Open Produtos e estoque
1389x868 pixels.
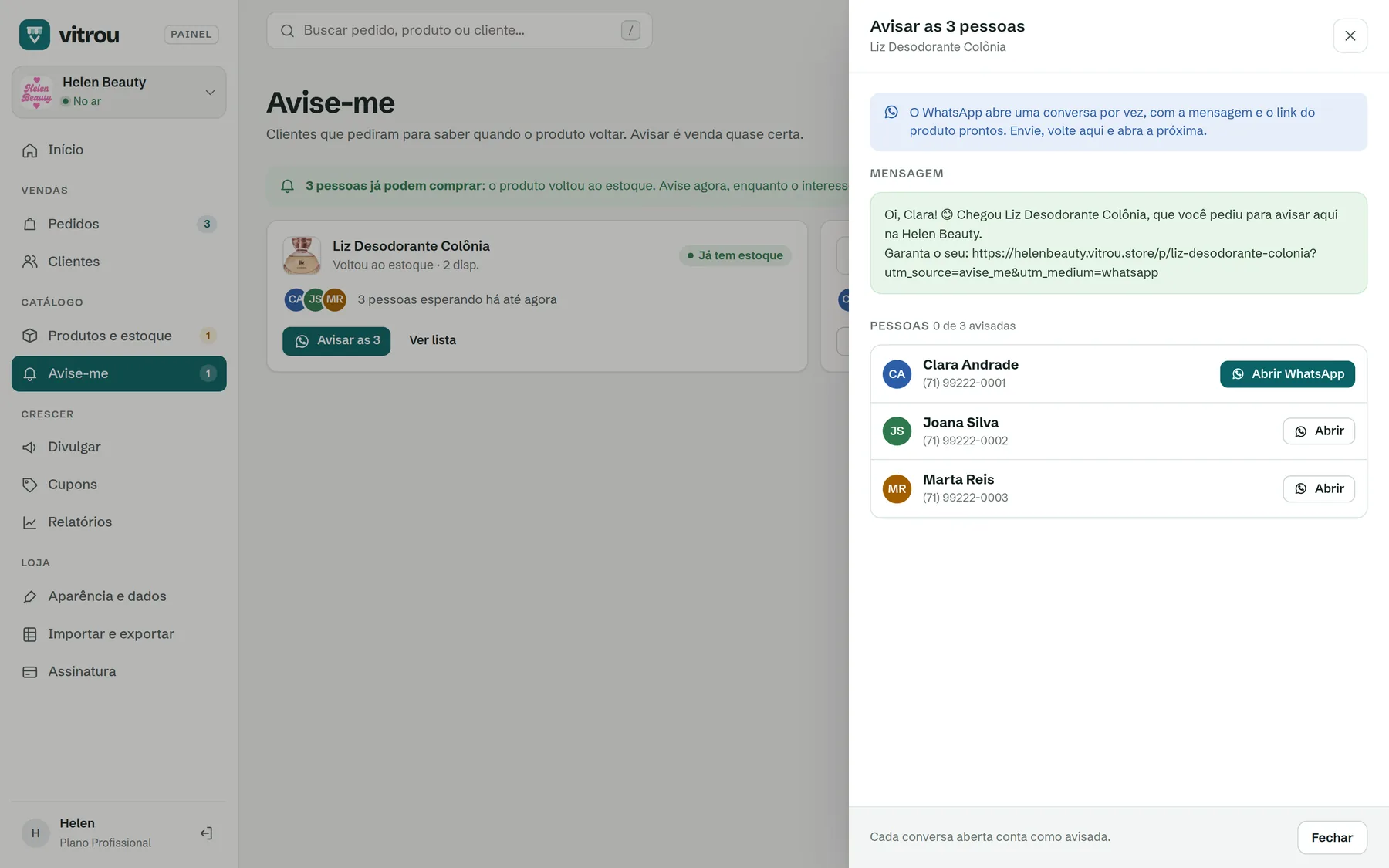click(119, 336)
